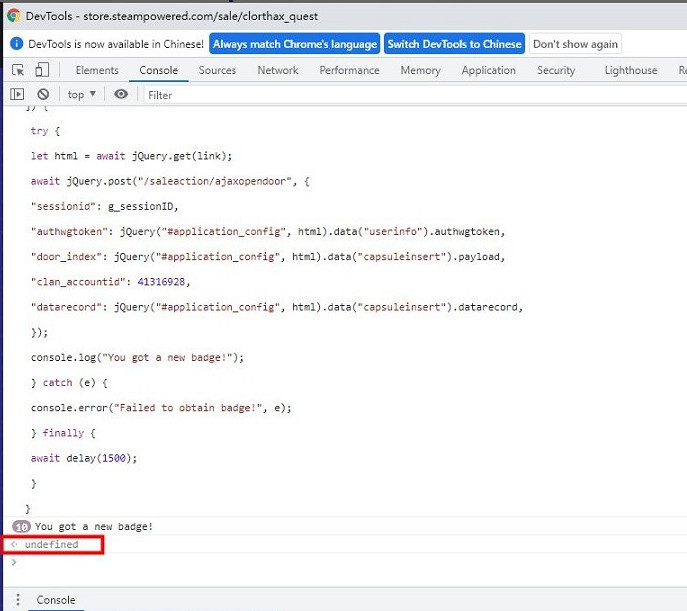Open the top JavaScript context dropdown
This screenshot has height=611, width=687.
[x=81, y=94]
